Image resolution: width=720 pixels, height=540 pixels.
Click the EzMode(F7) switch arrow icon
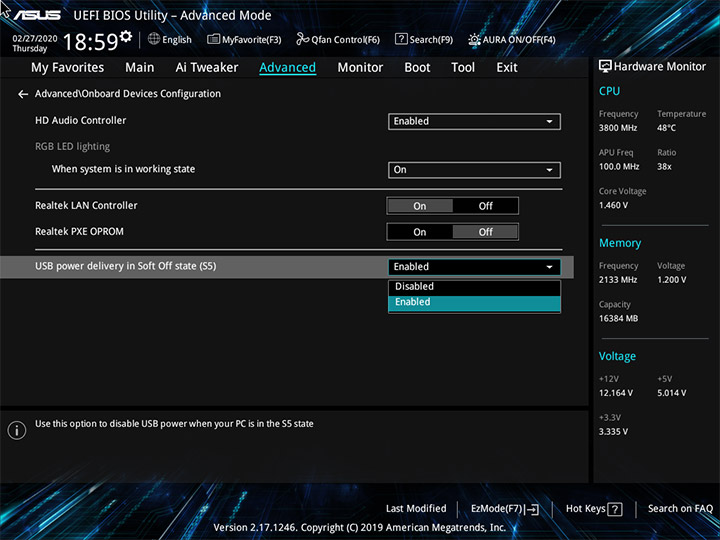click(532, 509)
